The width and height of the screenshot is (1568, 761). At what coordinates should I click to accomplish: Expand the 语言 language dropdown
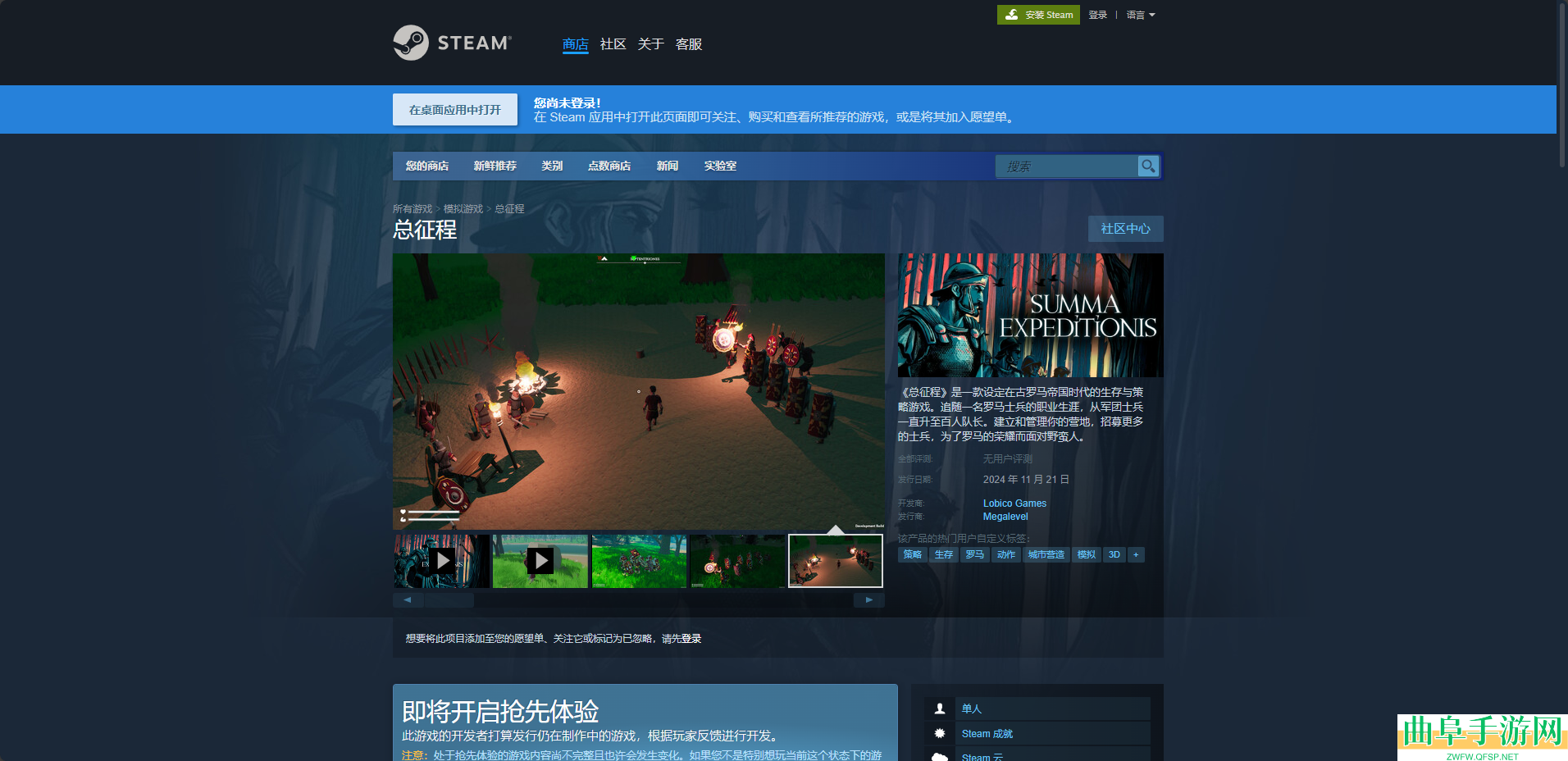(1140, 15)
